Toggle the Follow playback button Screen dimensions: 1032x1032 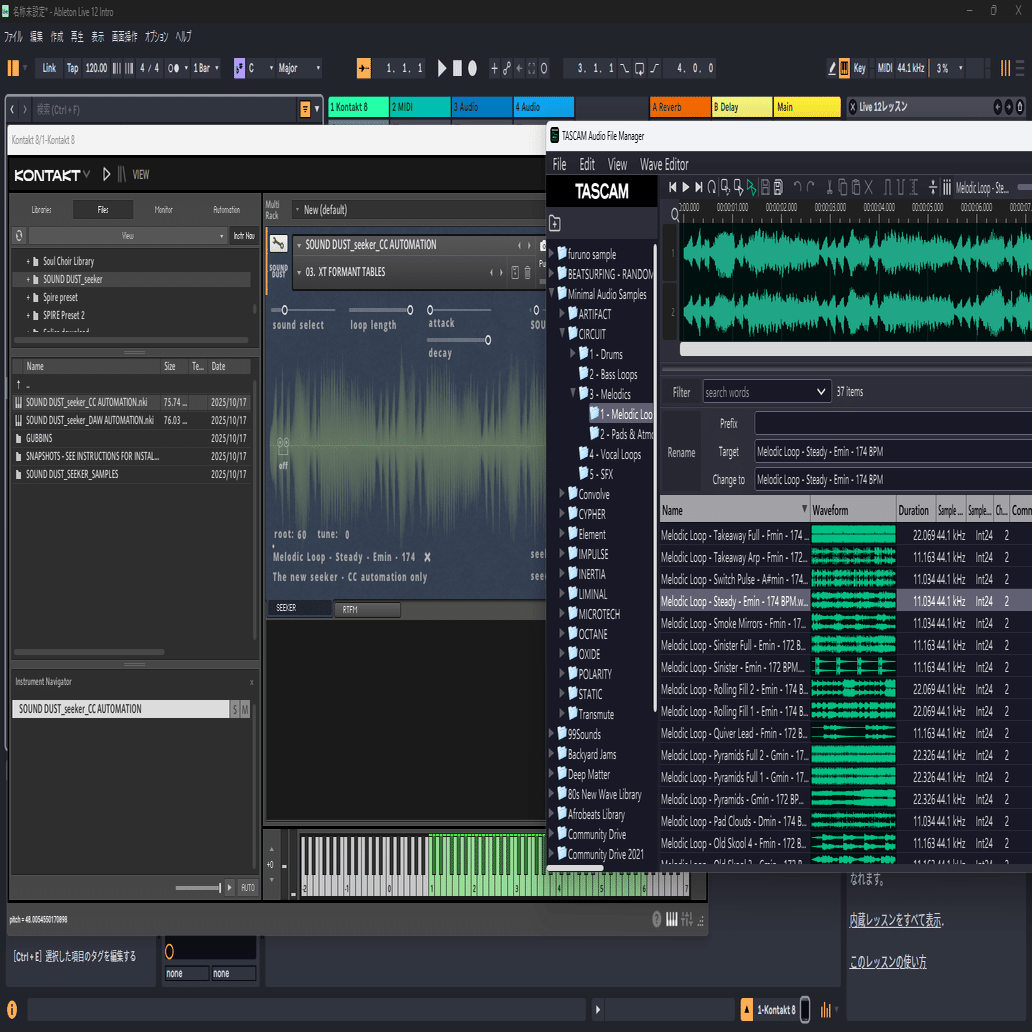pyautogui.click(x=363, y=68)
